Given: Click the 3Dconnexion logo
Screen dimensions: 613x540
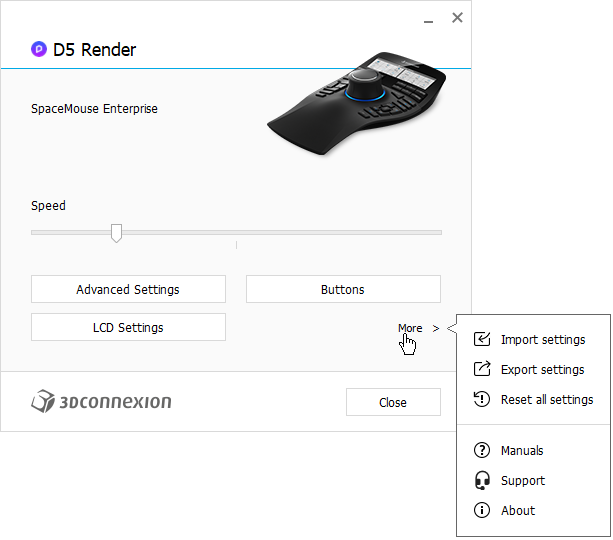Looking at the screenshot, I should [101, 402].
